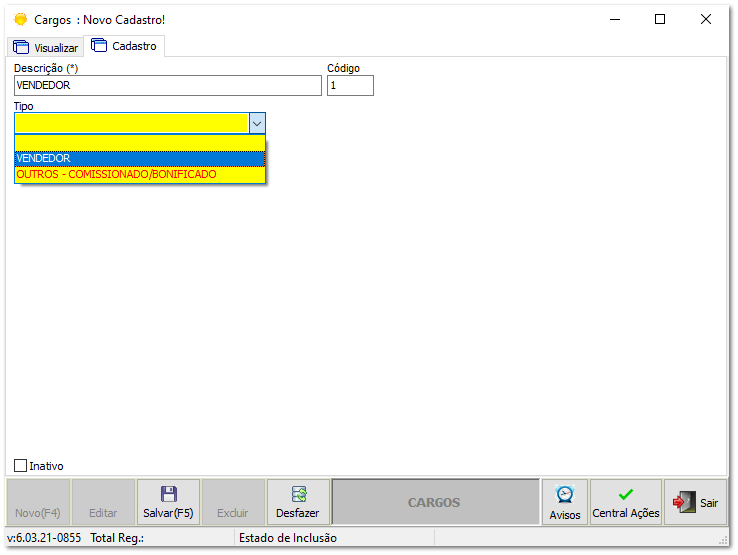This screenshot has width=738, height=555.
Task: Open Central Ações with green checkmark
Action: pyautogui.click(x=626, y=502)
